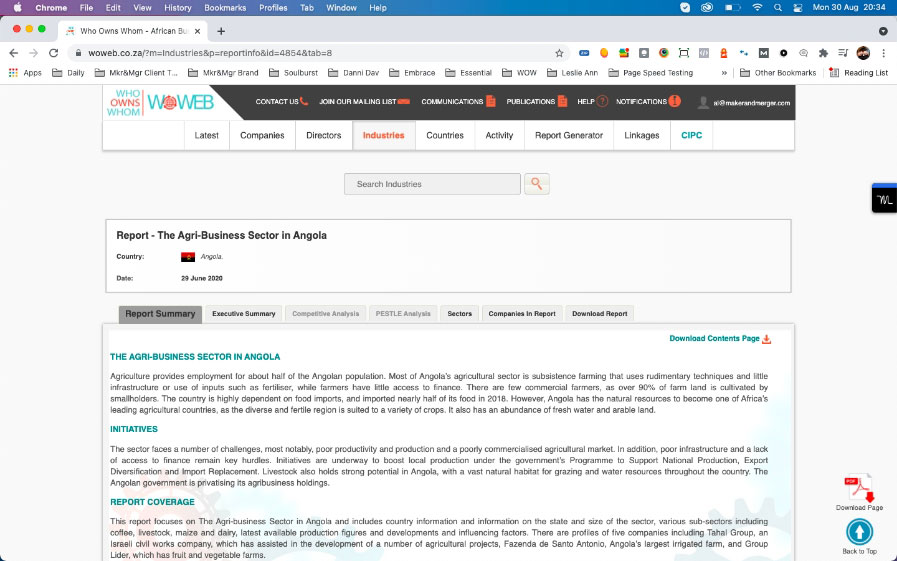
Task: Open the WOW bookmarks folder
Action: [x=519, y=73]
